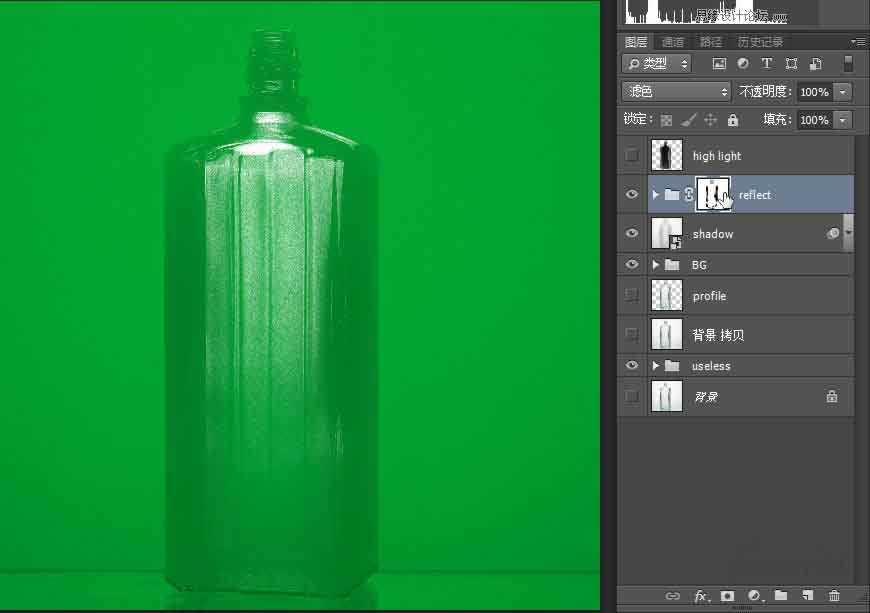Create a new adjustment layer

(x=755, y=596)
